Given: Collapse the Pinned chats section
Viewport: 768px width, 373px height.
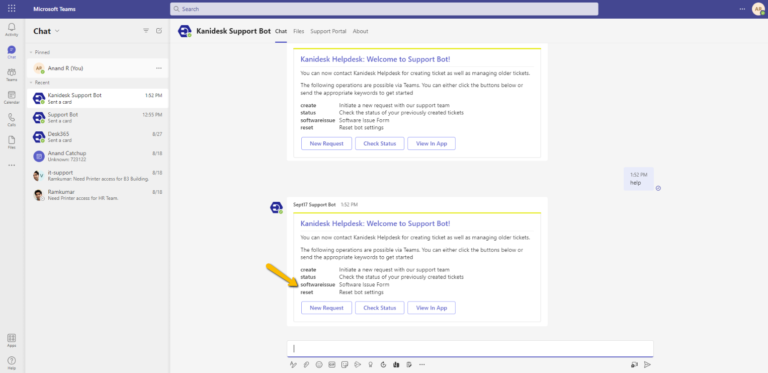Looking at the screenshot, I should [40, 52].
